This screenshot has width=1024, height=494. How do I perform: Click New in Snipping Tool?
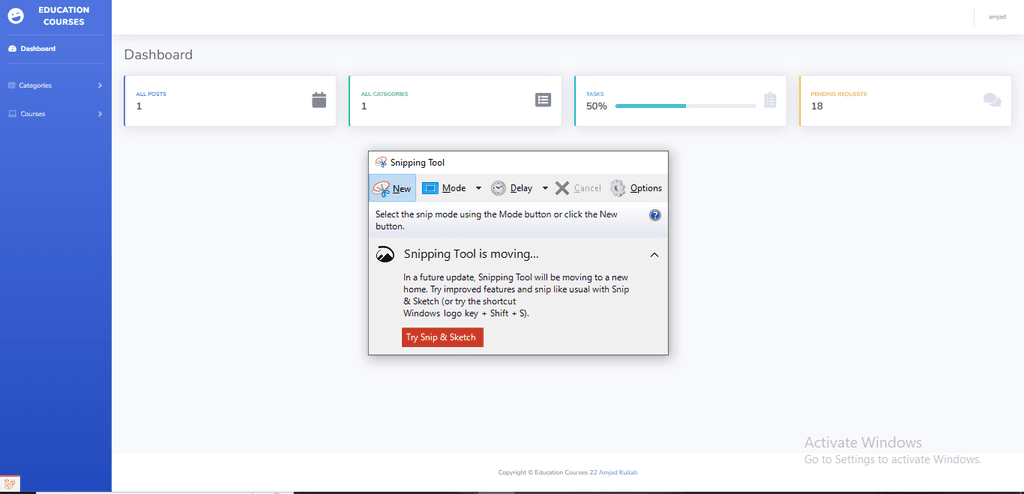pyautogui.click(x=392, y=188)
